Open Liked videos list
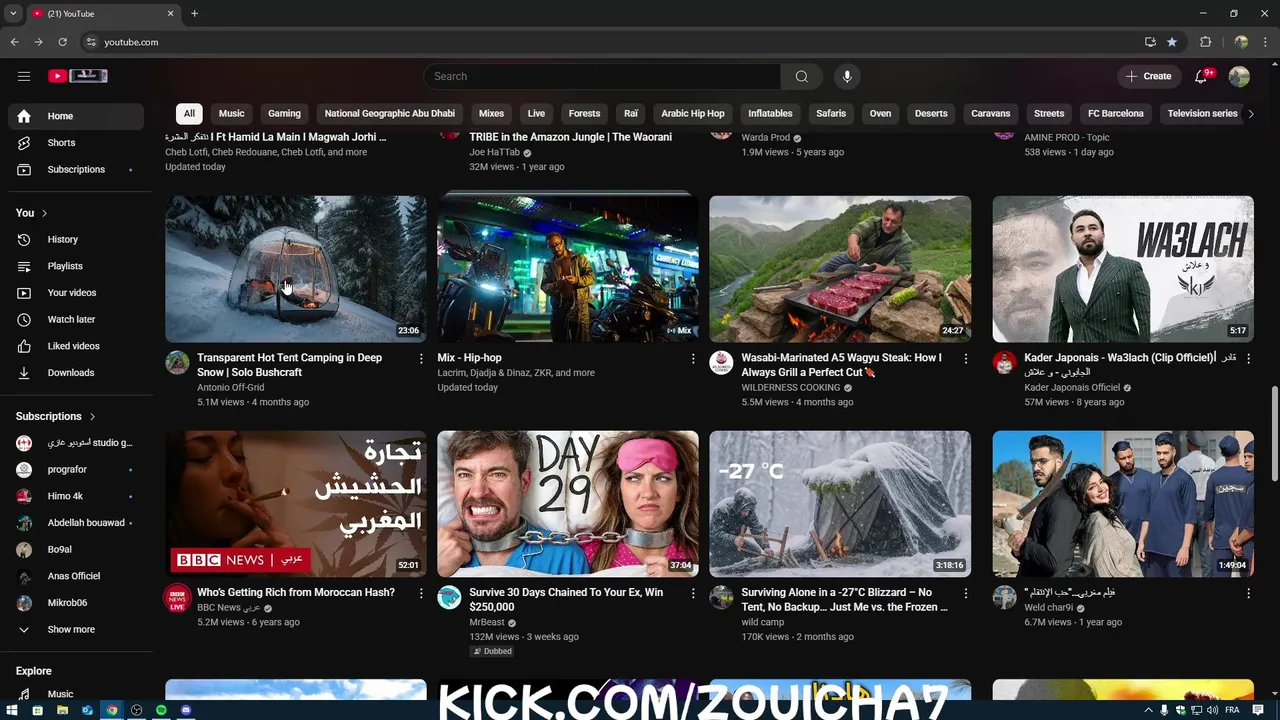Viewport: 1280px width, 720px height. pos(76,346)
